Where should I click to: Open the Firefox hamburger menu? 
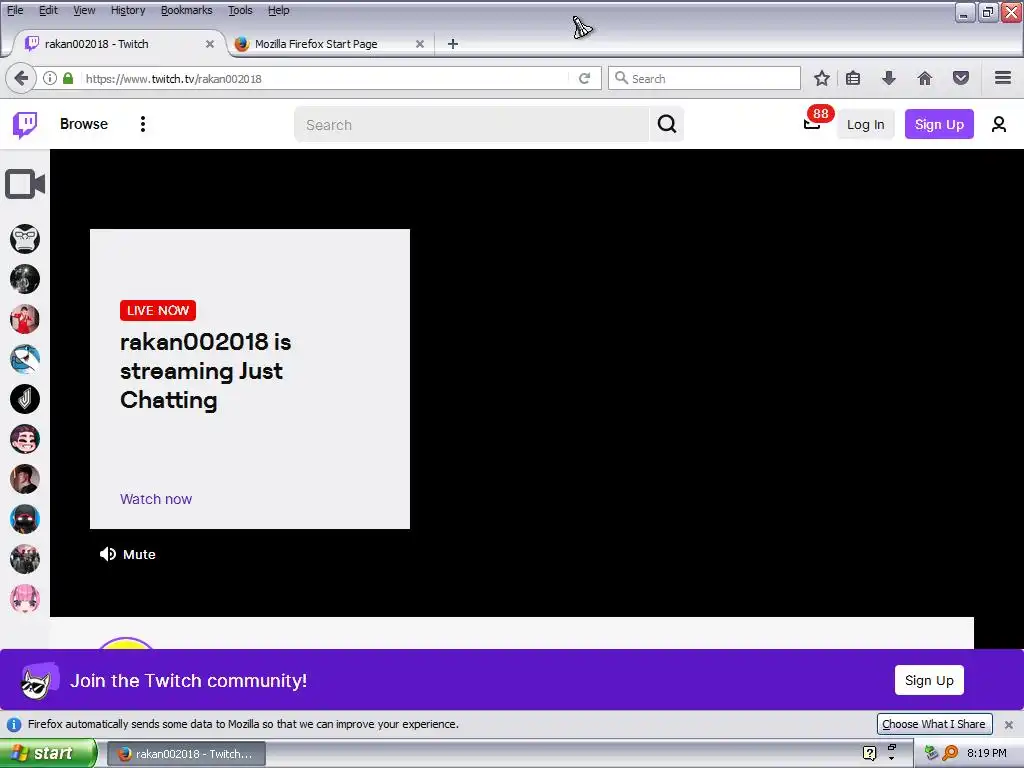(1003, 78)
